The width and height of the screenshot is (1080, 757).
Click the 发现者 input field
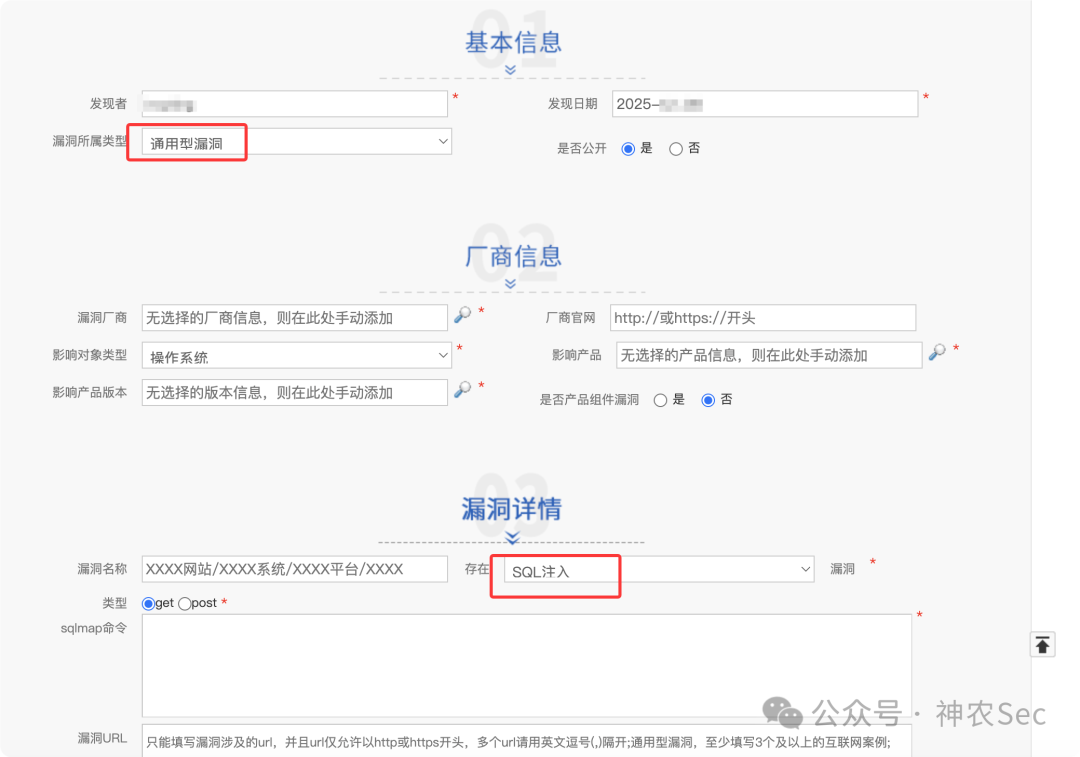click(x=295, y=103)
